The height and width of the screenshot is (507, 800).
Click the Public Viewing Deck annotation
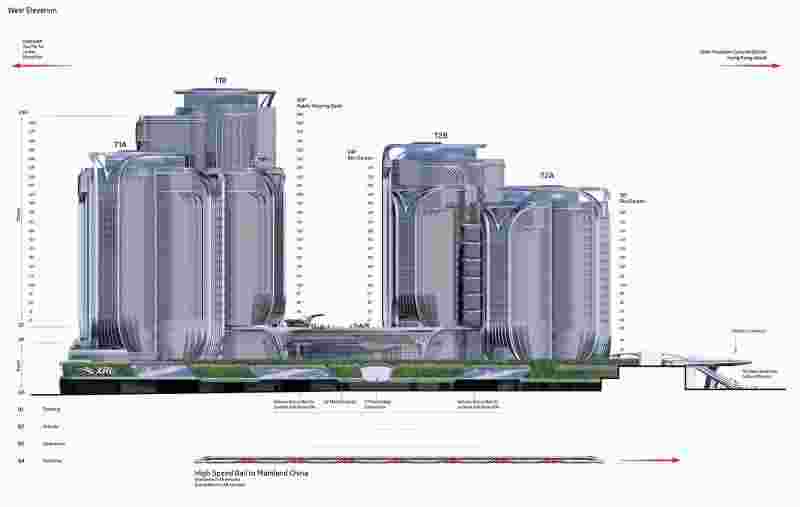pos(319,104)
